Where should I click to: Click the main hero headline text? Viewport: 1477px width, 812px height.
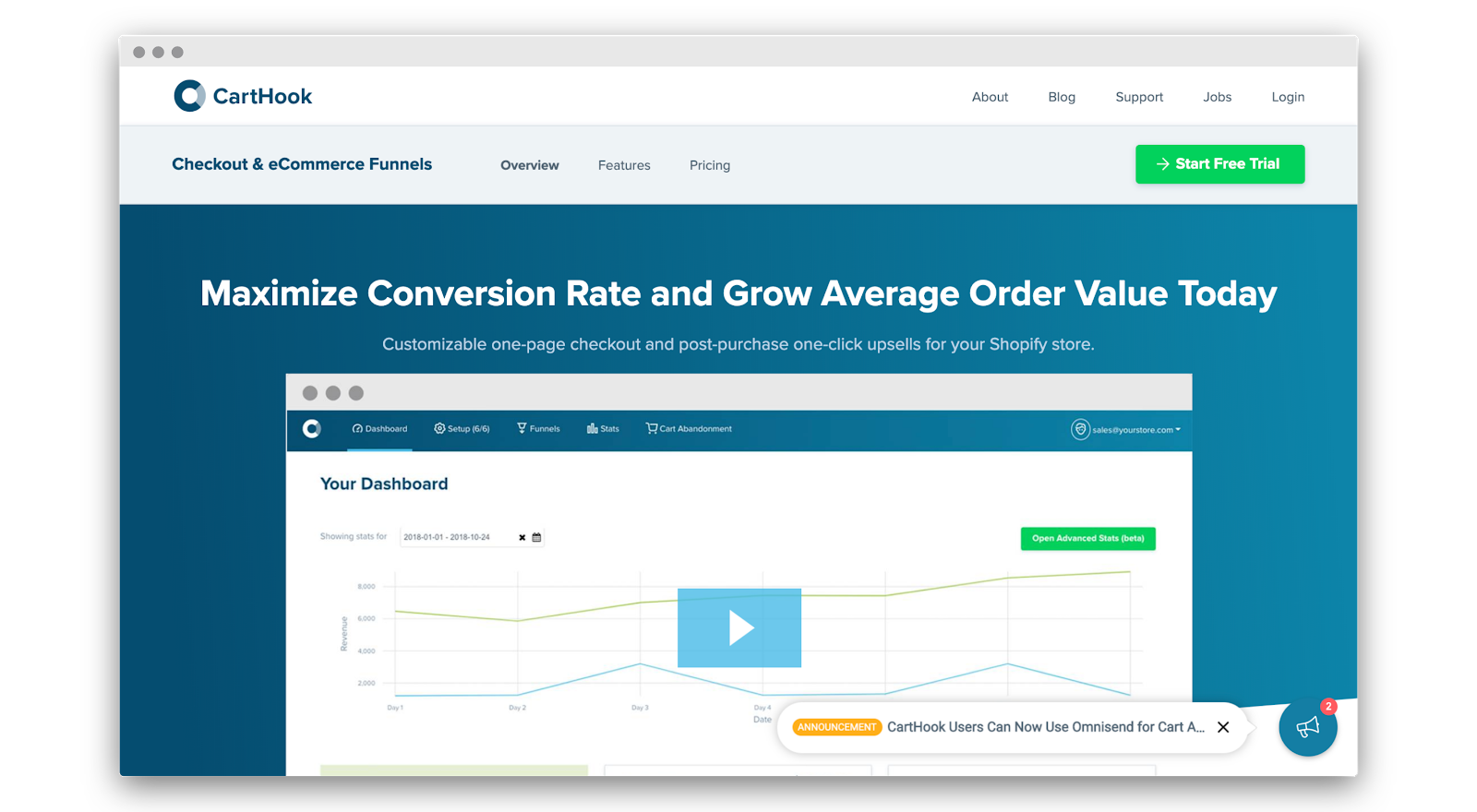pos(738,293)
